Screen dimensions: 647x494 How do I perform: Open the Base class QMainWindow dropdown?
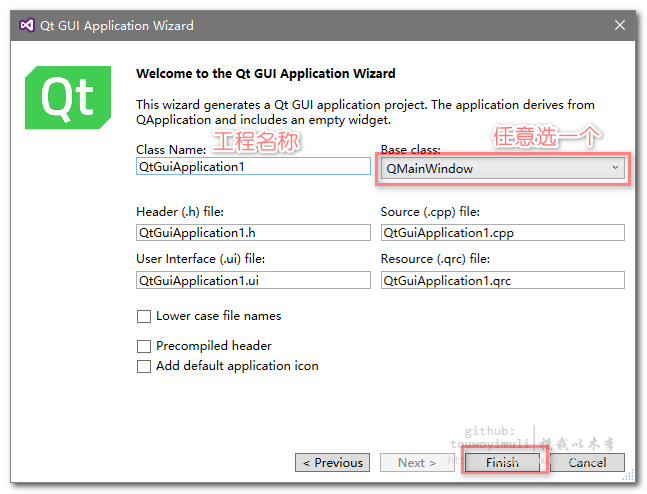coord(503,168)
